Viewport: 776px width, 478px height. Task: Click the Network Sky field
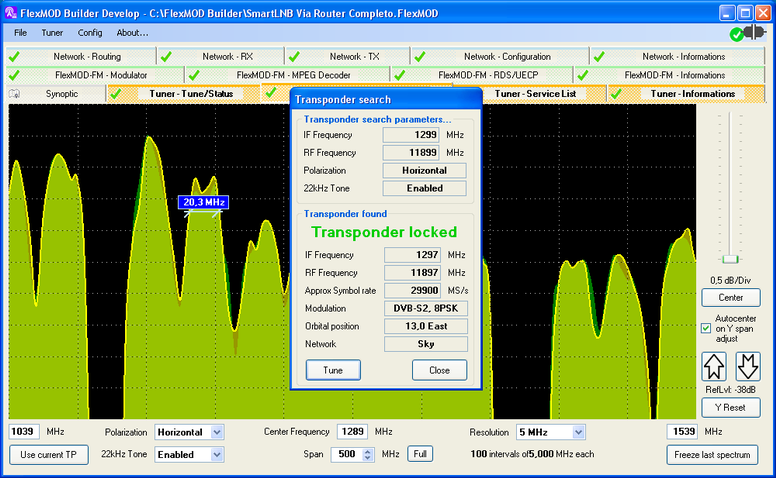(x=426, y=344)
